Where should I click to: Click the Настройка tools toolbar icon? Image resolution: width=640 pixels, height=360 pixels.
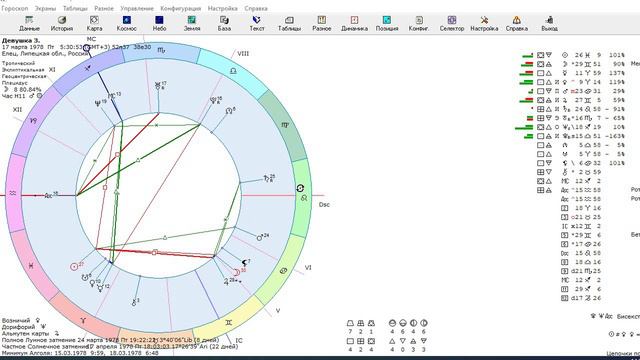[484, 24]
